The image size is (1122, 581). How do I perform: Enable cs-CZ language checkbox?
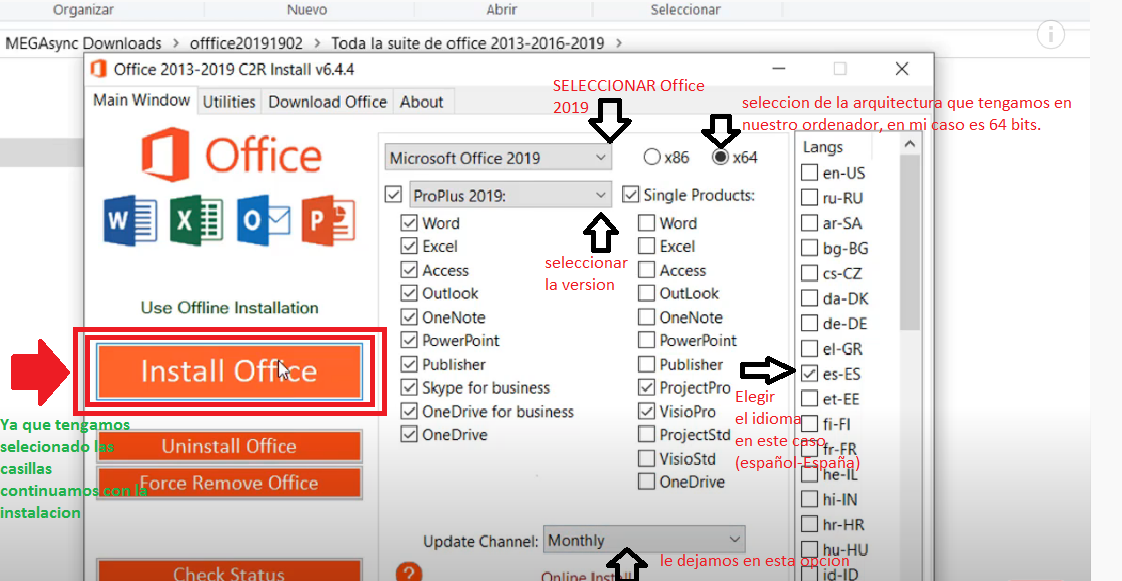coord(809,273)
